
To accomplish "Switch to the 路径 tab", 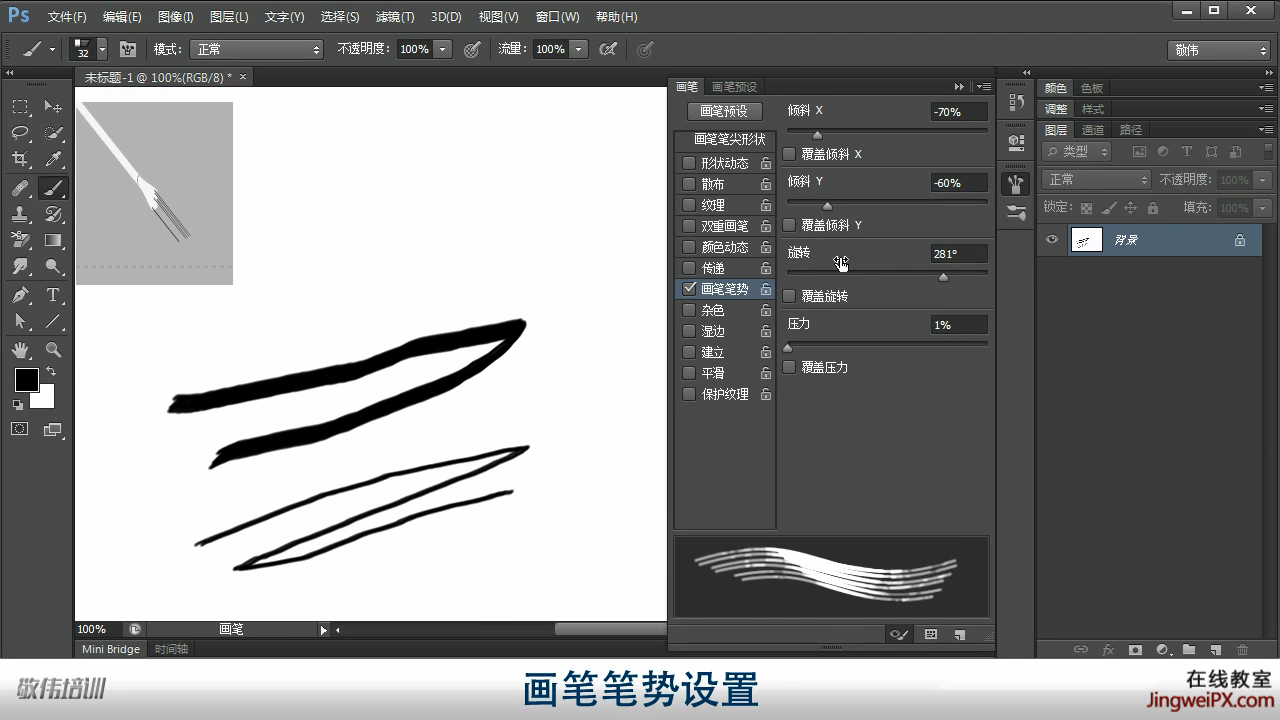I will click(1131, 130).
